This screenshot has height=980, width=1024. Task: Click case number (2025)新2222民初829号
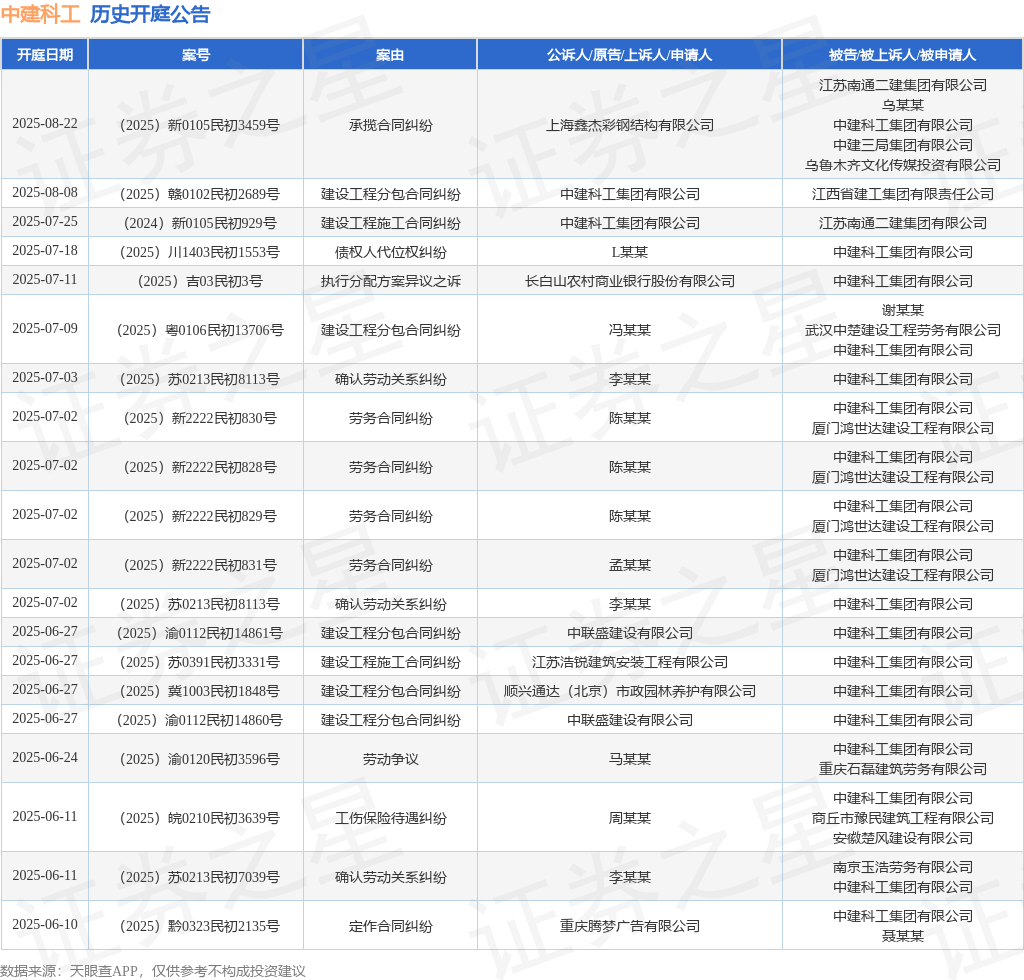coord(196,516)
